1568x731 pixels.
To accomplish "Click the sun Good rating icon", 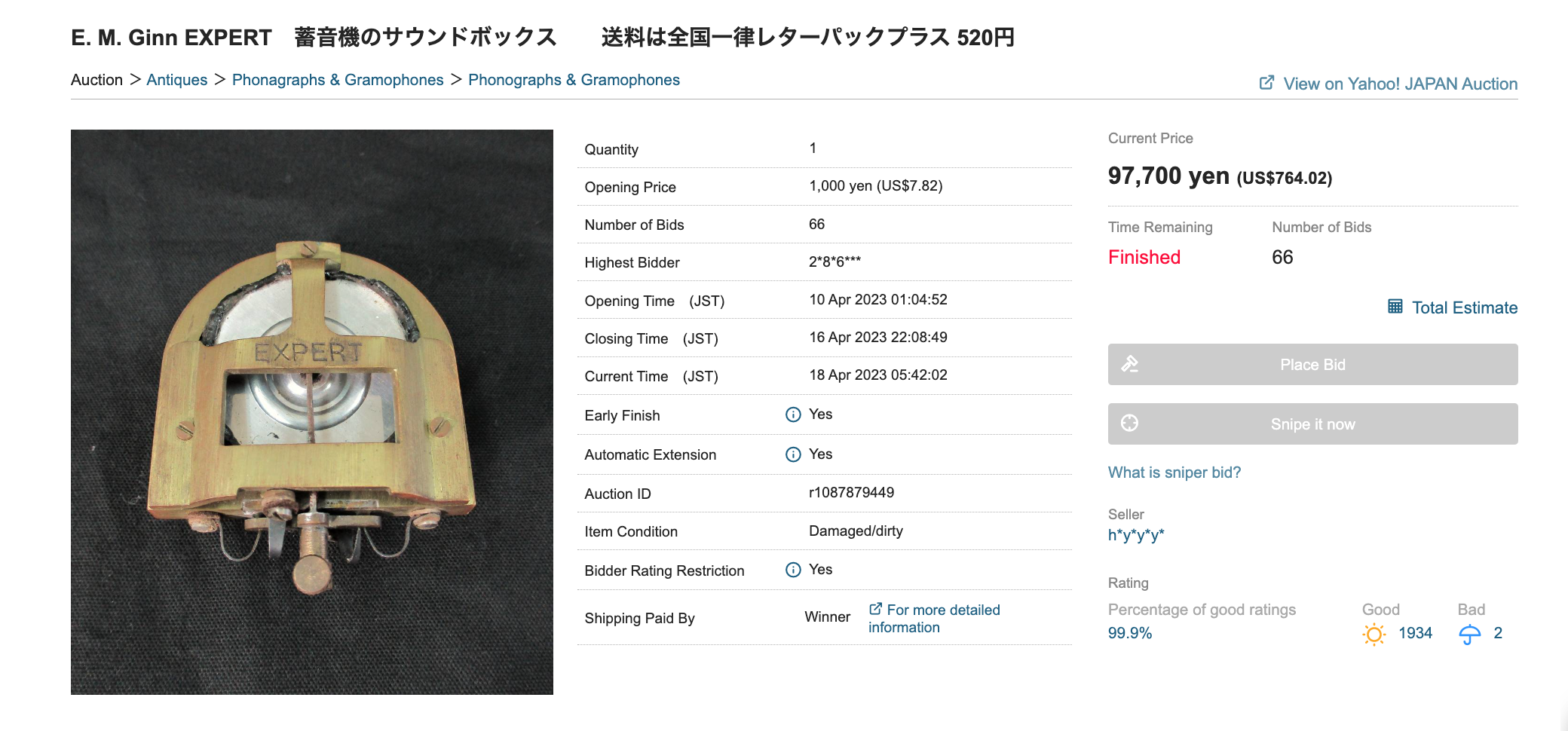I will click(1374, 634).
